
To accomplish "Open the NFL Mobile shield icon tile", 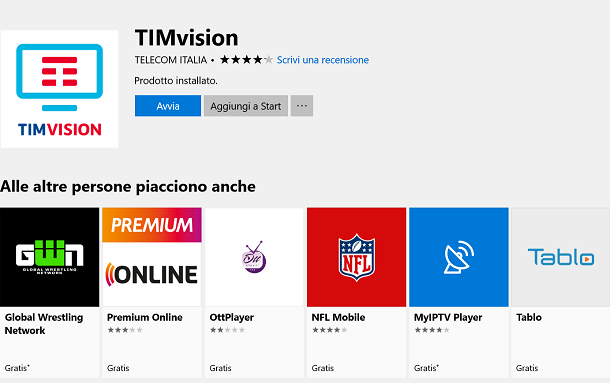I will 356,257.
